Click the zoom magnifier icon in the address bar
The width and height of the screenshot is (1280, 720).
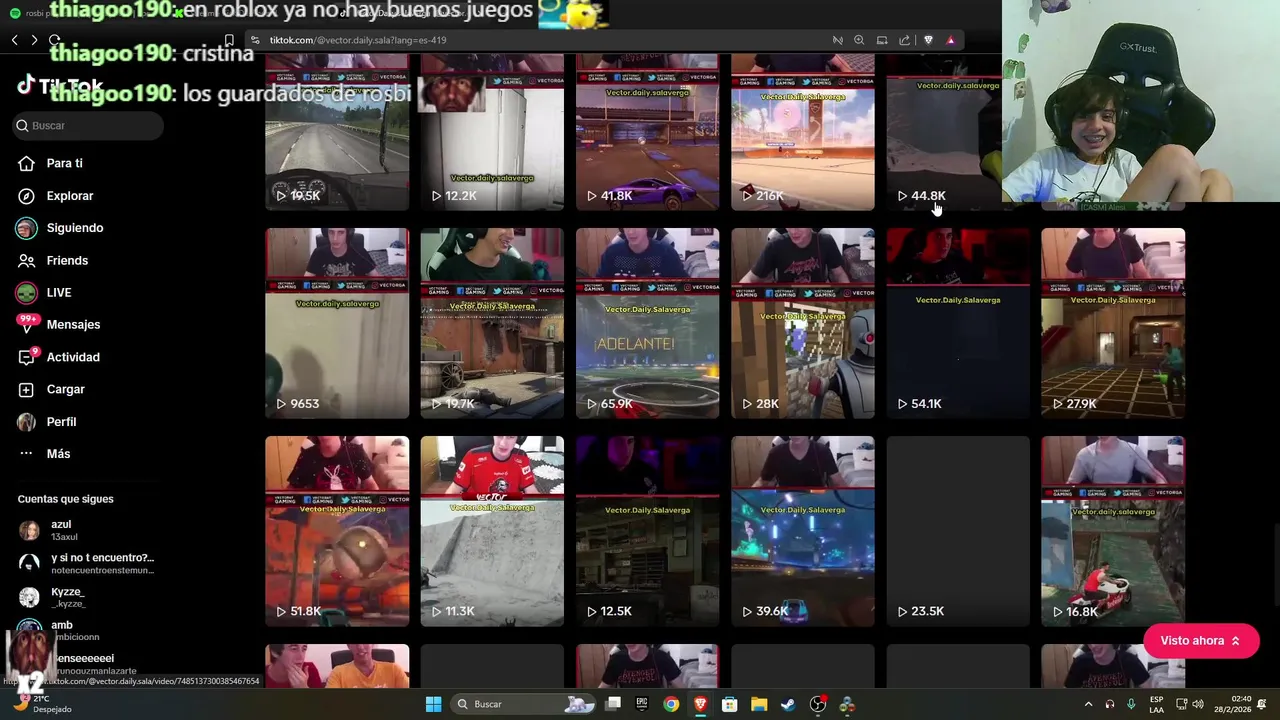859,40
